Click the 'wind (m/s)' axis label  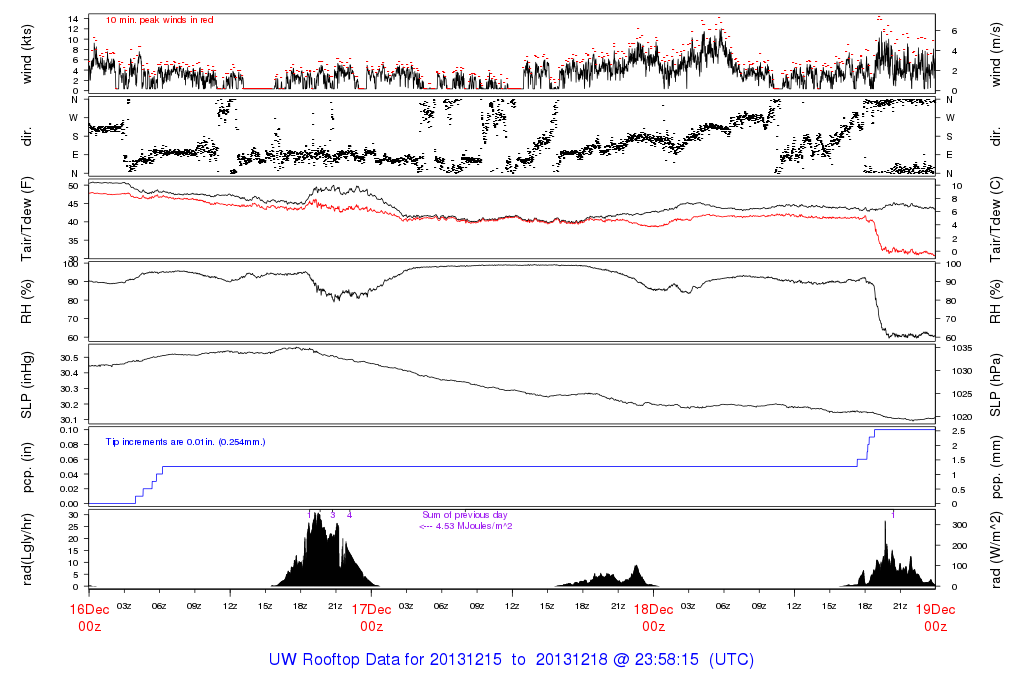pos(995,55)
